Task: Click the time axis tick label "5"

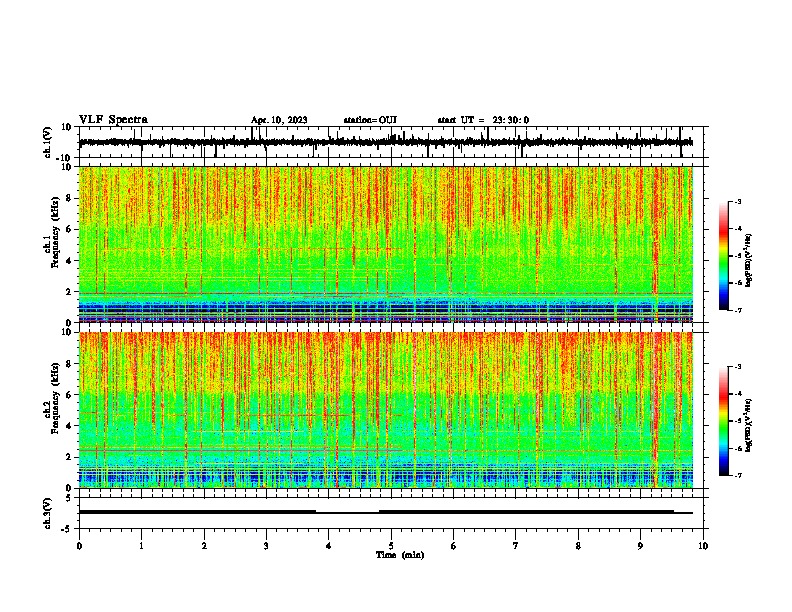Action: 391,546
